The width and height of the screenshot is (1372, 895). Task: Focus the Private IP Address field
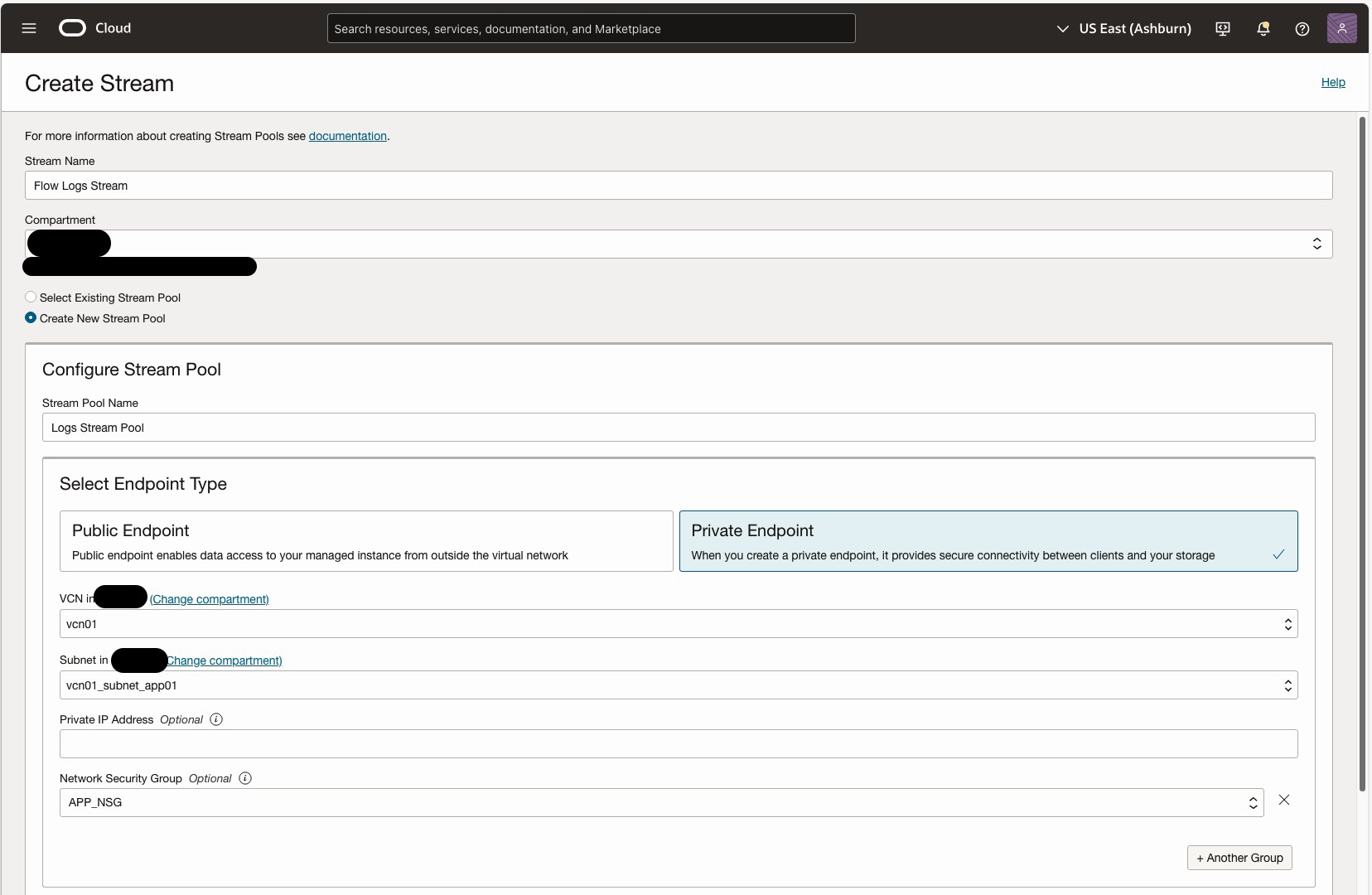679,743
